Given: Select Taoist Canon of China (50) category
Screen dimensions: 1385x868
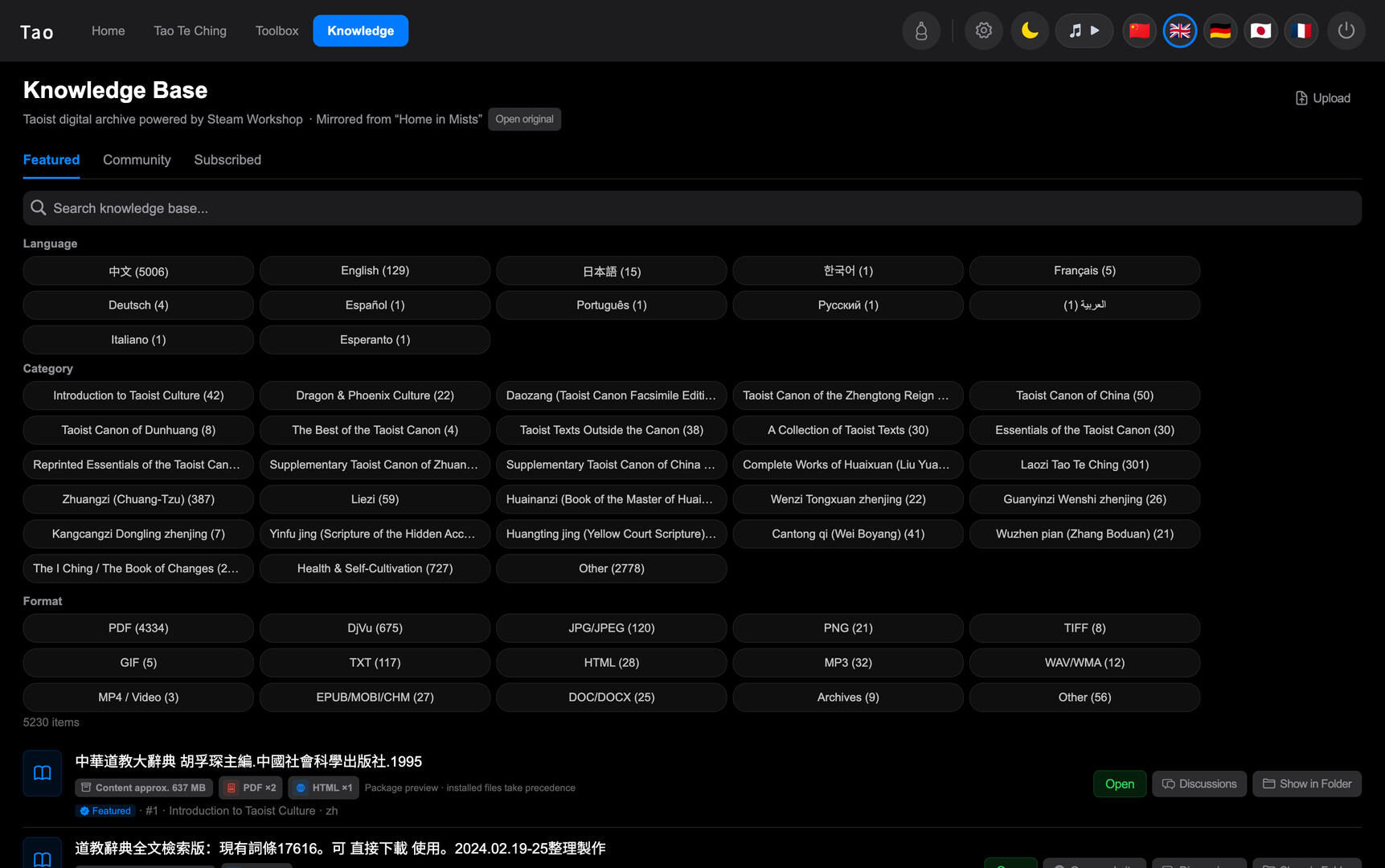Looking at the screenshot, I should 1084,395.
